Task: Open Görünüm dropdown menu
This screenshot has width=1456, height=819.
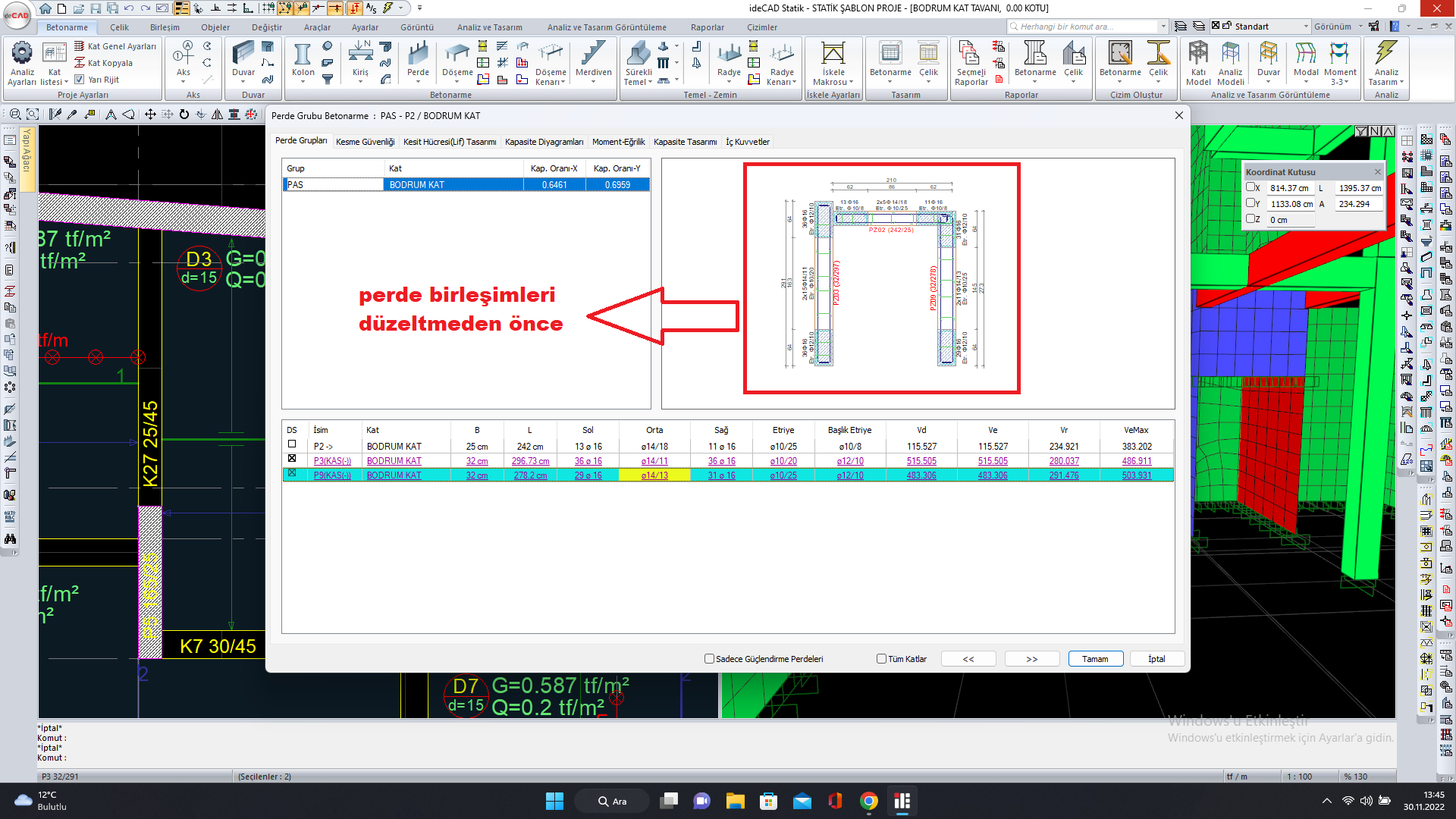Action: [x=1338, y=27]
